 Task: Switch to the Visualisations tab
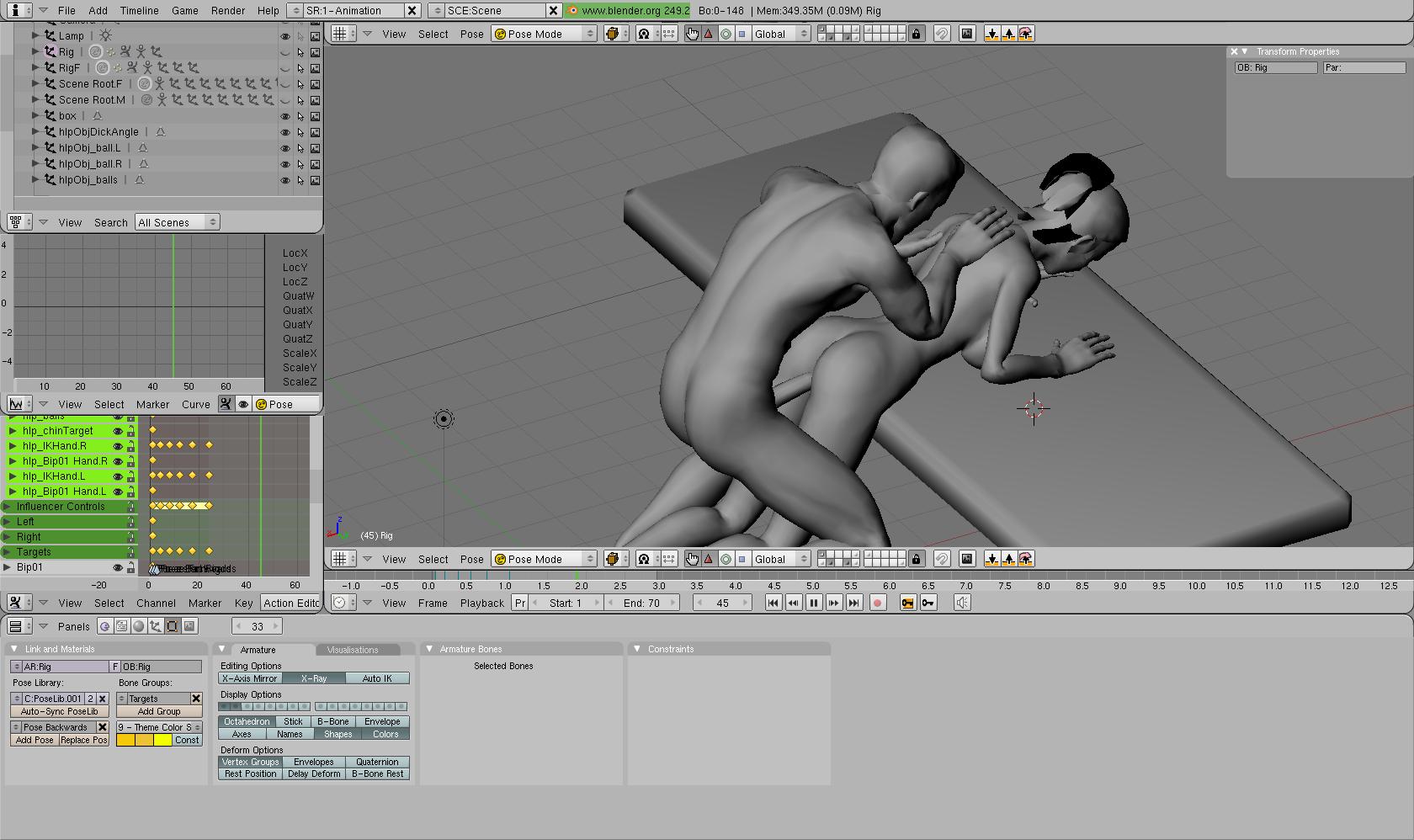(x=353, y=650)
